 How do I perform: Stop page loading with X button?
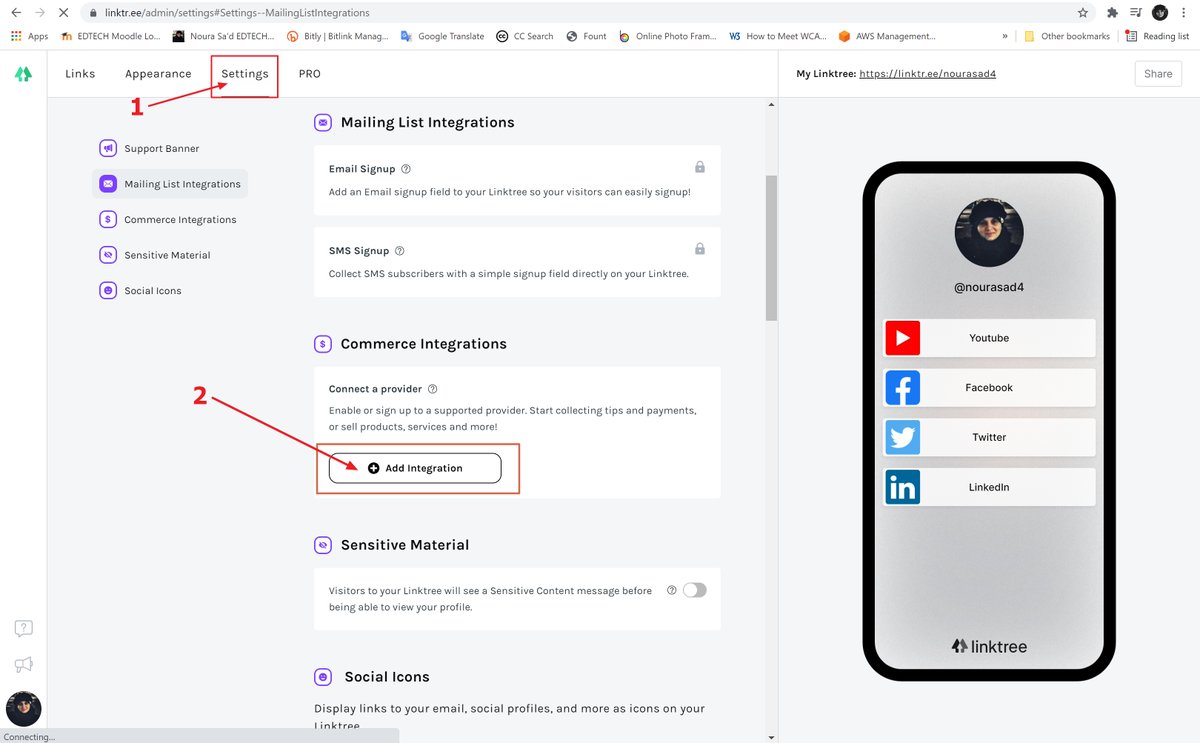64,13
